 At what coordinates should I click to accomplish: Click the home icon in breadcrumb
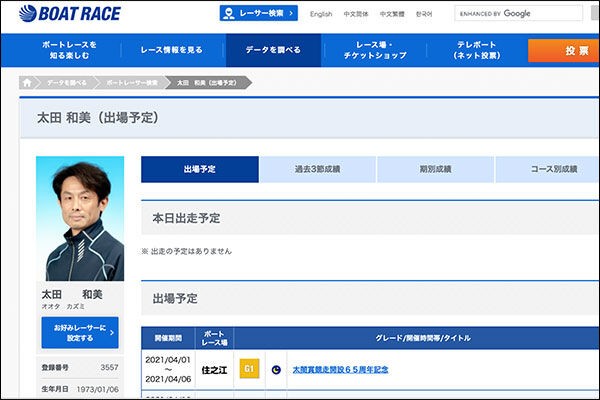point(27,83)
